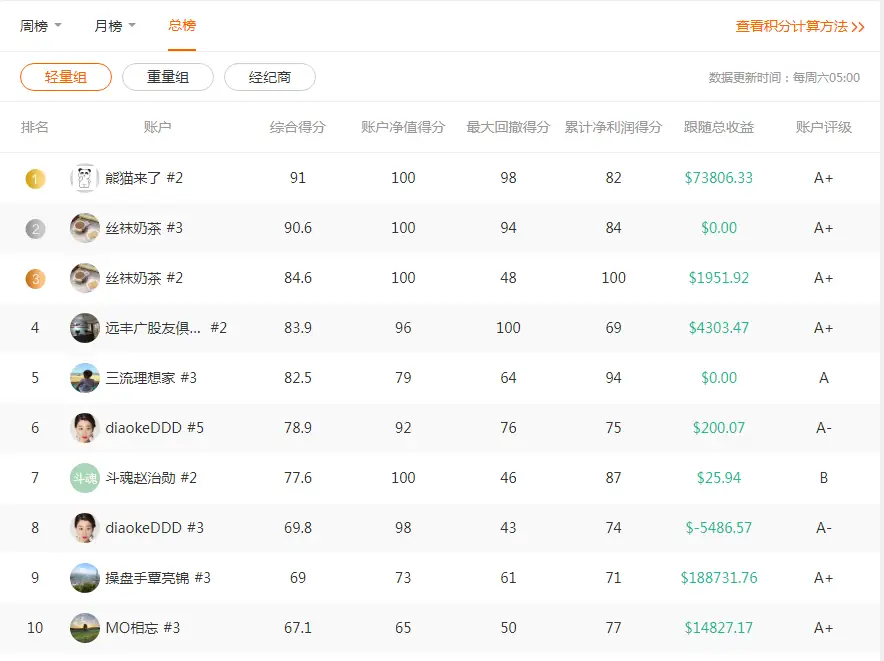Click the $4303.47 follower profit value
Image resolution: width=884 pixels, height=661 pixels.
(x=719, y=328)
